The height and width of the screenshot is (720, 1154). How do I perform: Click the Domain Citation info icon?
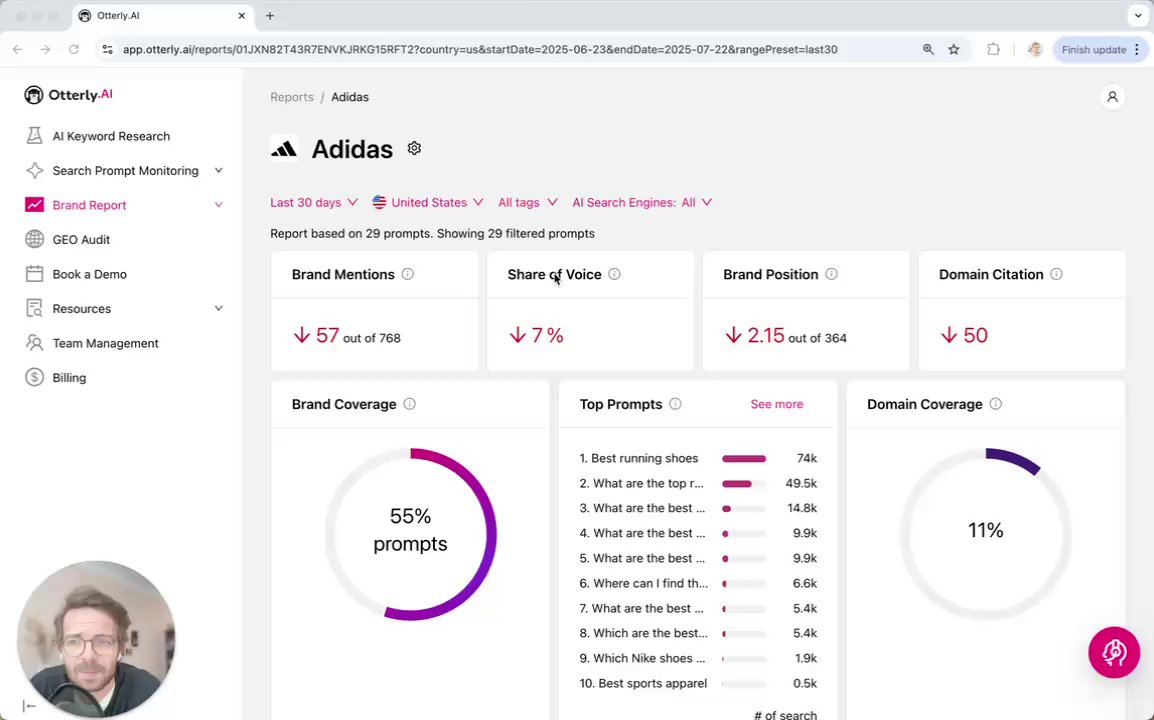(1056, 274)
